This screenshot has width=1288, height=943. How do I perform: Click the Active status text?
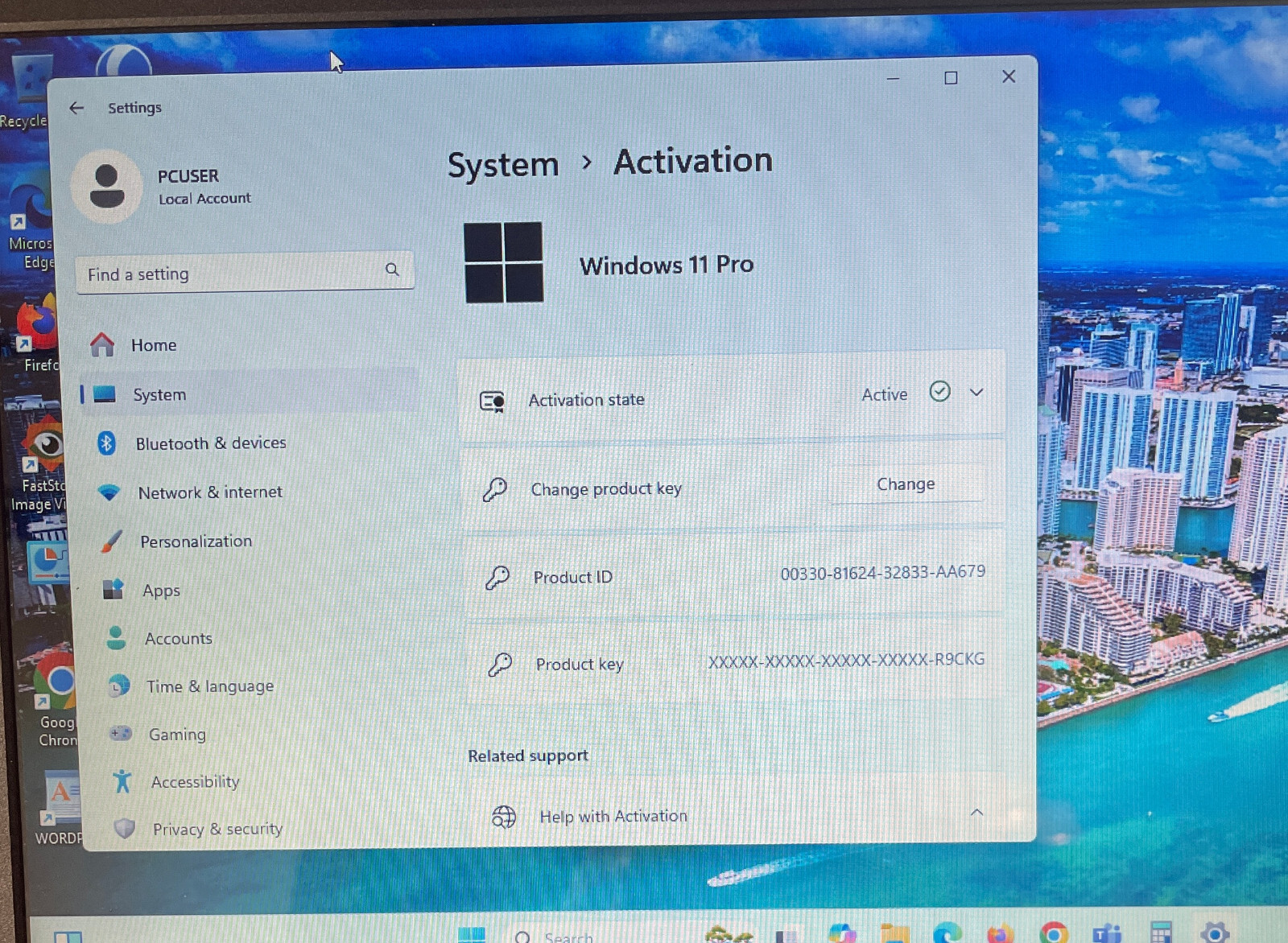tap(884, 394)
